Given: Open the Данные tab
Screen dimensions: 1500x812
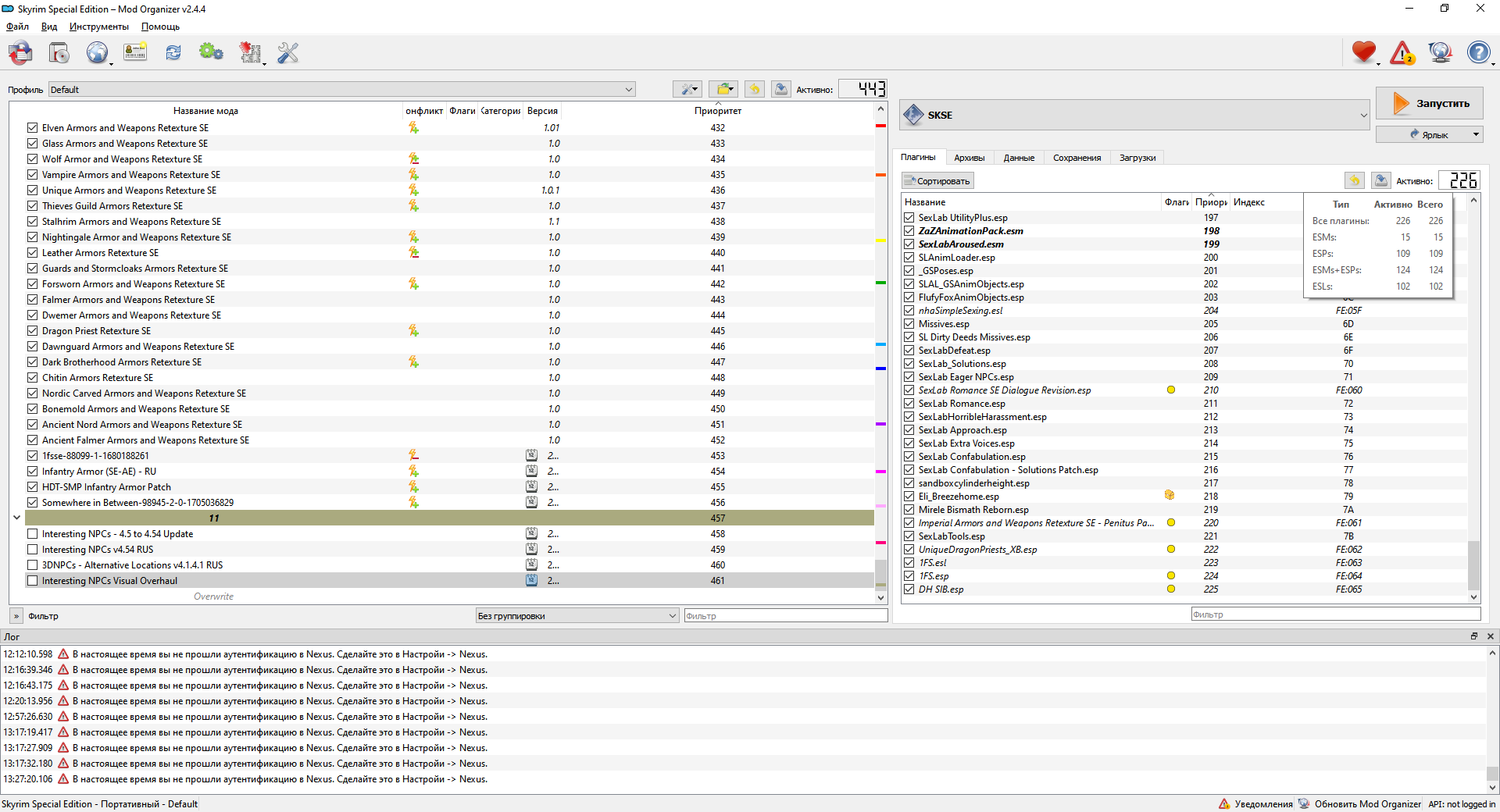Looking at the screenshot, I should coord(1019,158).
